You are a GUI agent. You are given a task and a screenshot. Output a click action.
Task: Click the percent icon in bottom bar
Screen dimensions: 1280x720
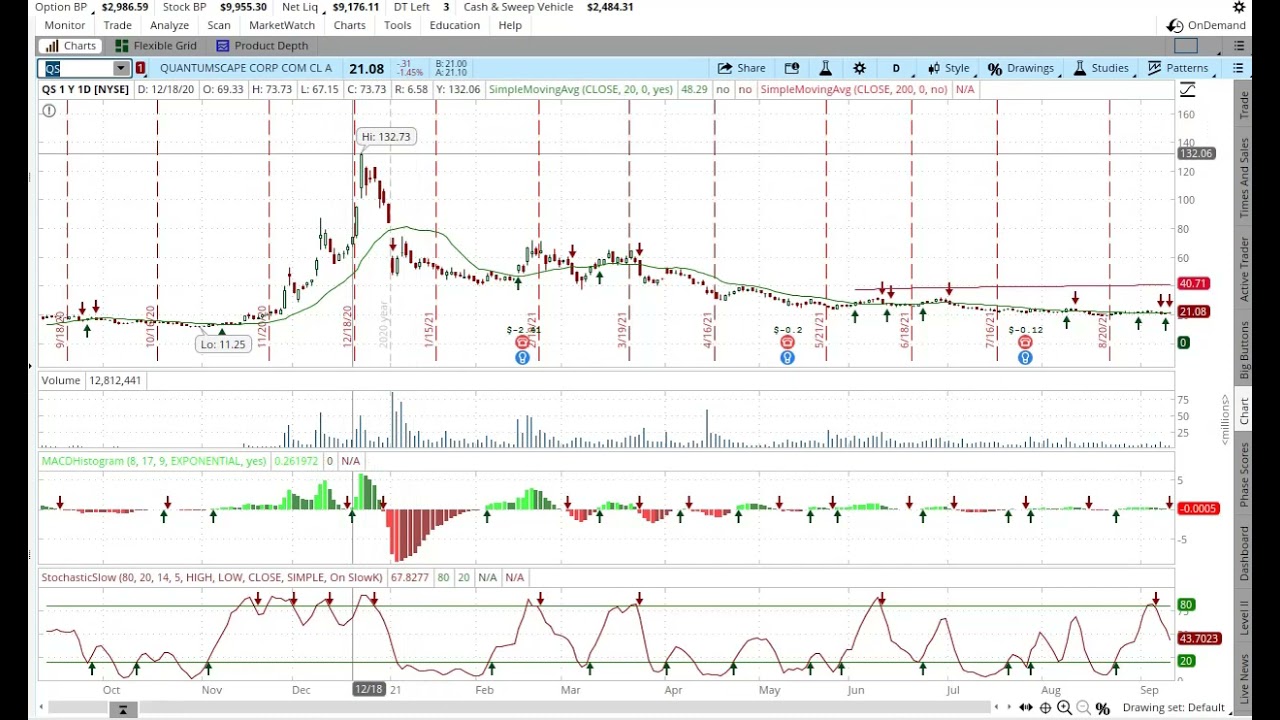tap(1102, 708)
